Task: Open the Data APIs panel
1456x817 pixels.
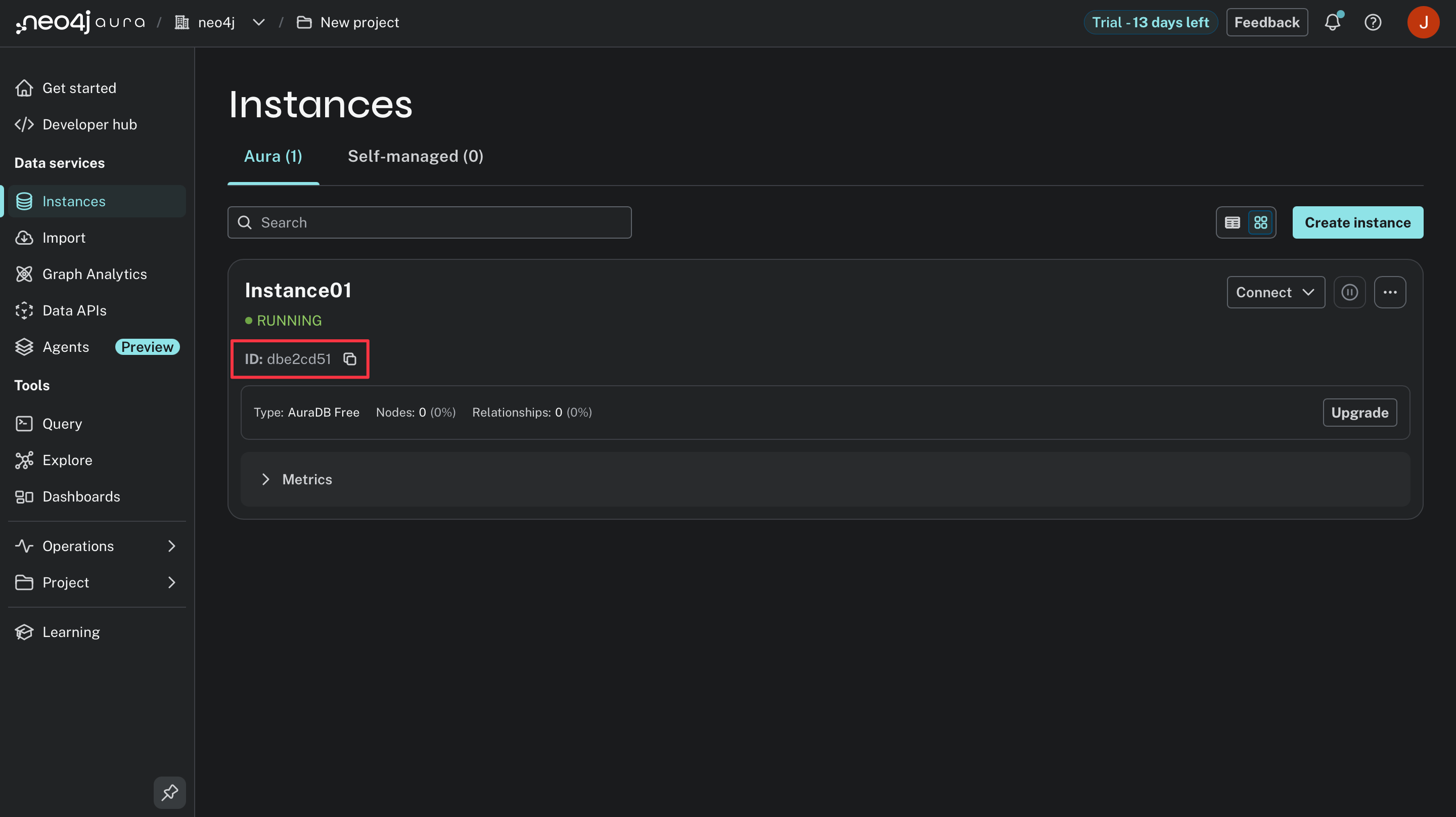Action: 74,310
